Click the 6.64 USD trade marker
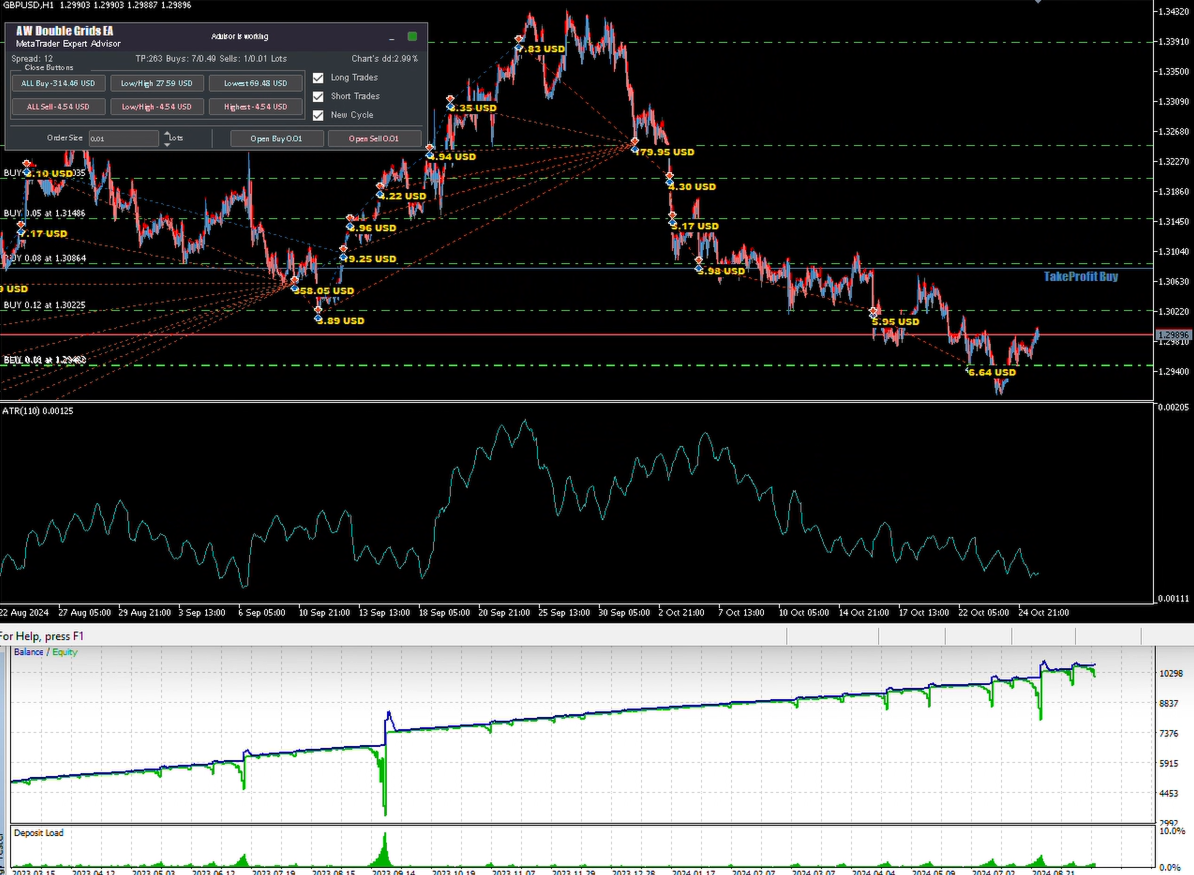 click(992, 372)
